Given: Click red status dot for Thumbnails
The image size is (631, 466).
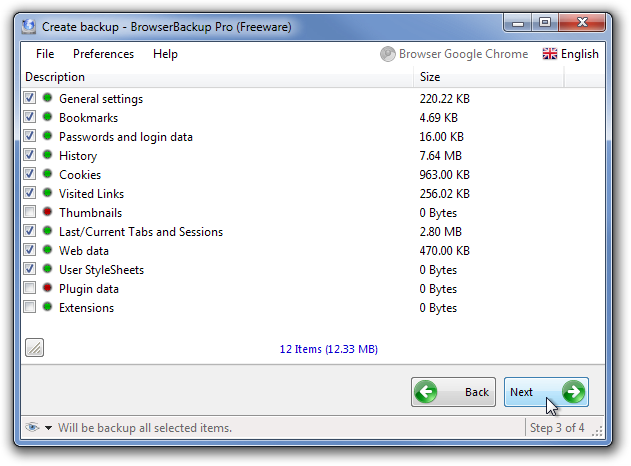Looking at the screenshot, I should coord(47,212).
